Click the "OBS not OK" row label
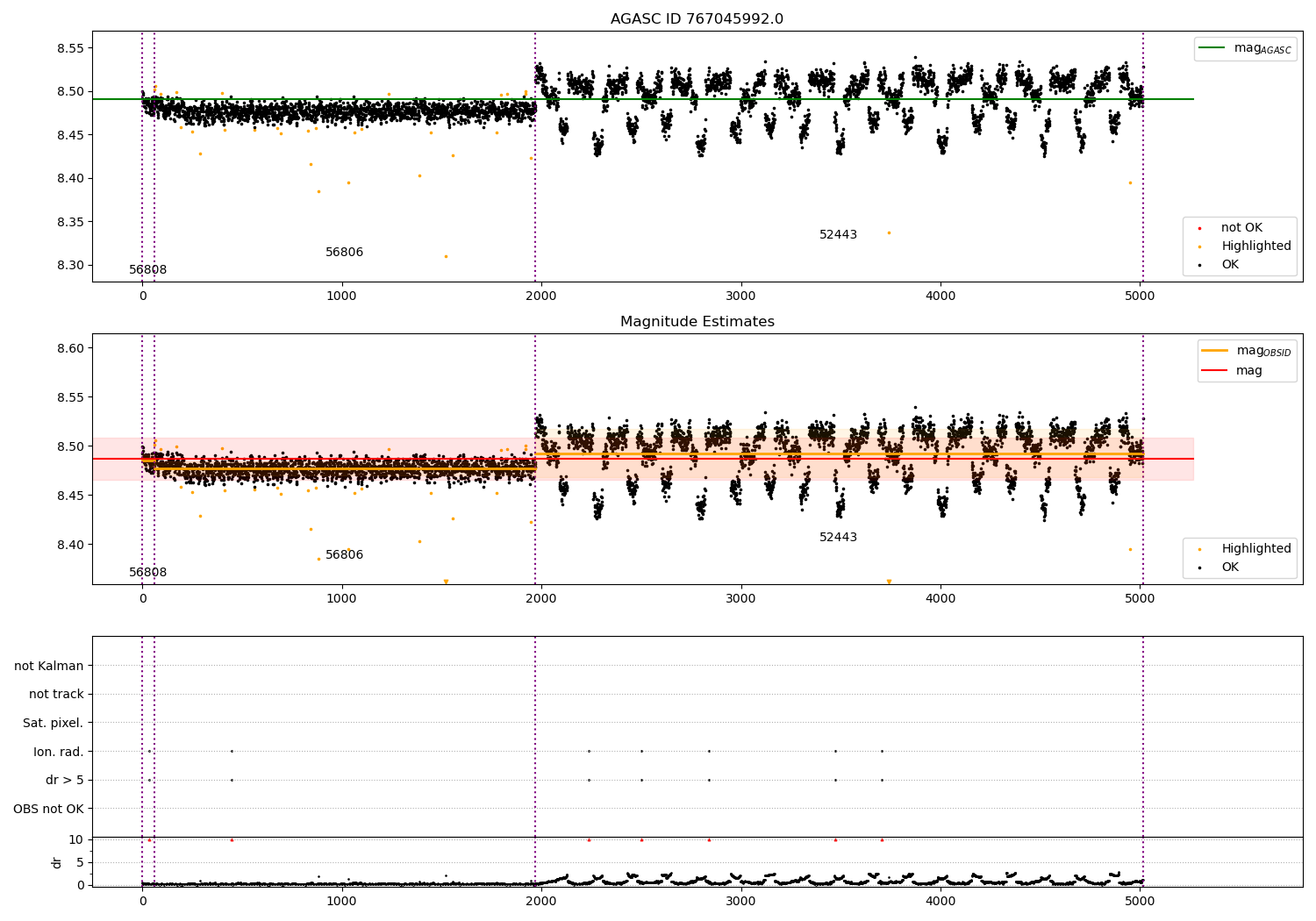Screen dimensions: 1316x921 [49, 809]
